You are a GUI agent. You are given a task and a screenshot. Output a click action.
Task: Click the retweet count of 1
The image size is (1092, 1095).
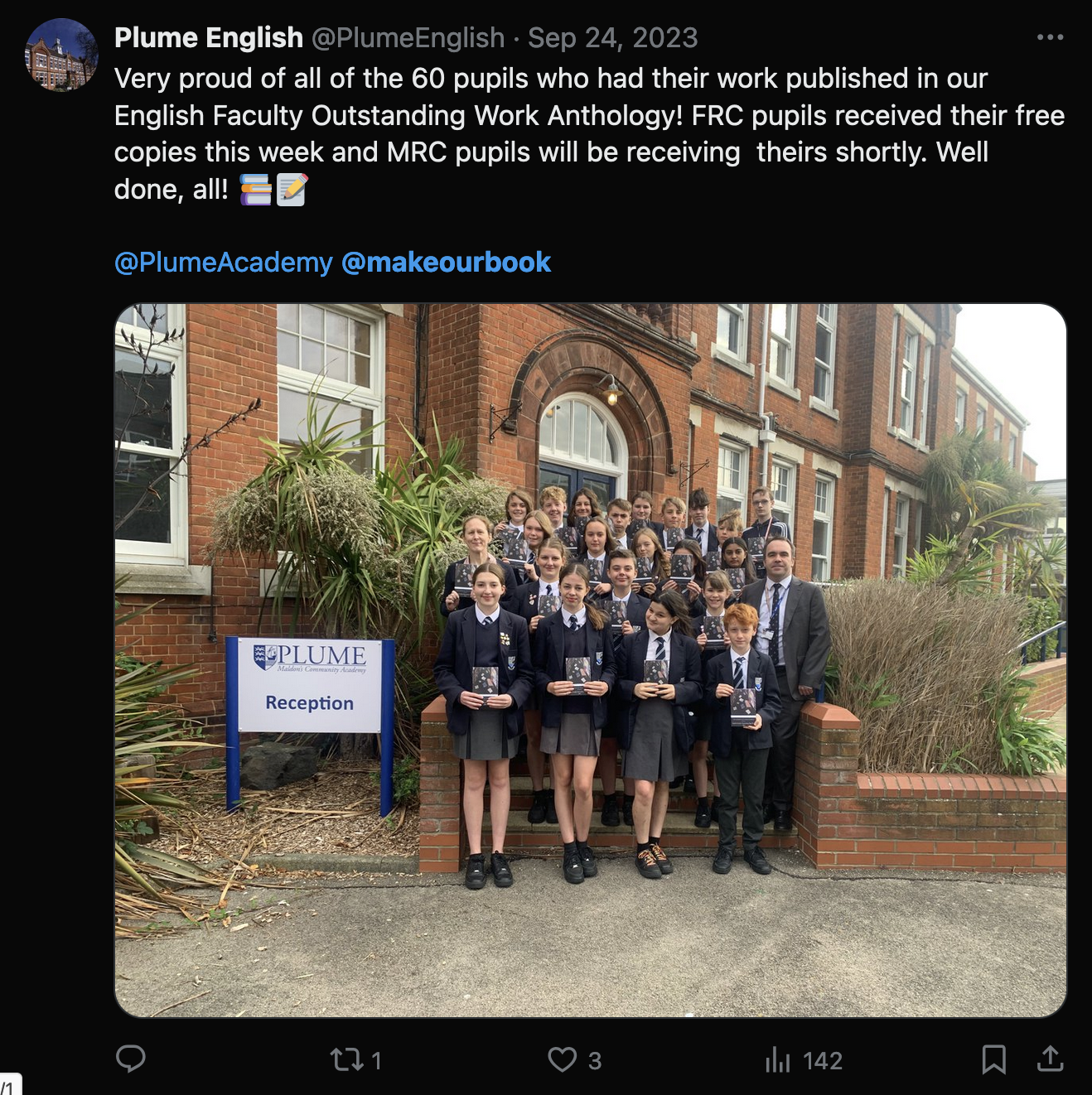tap(376, 1061)
